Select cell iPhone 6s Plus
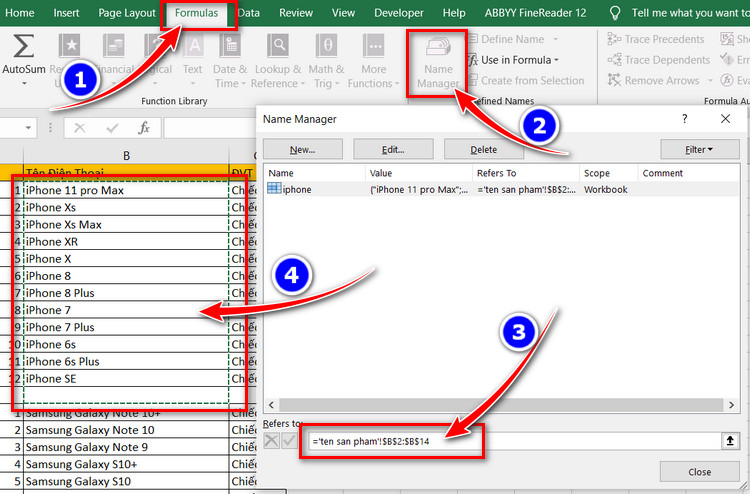This screenshot has width=750, height=494. pyautogui.click(x=126, y=362)
